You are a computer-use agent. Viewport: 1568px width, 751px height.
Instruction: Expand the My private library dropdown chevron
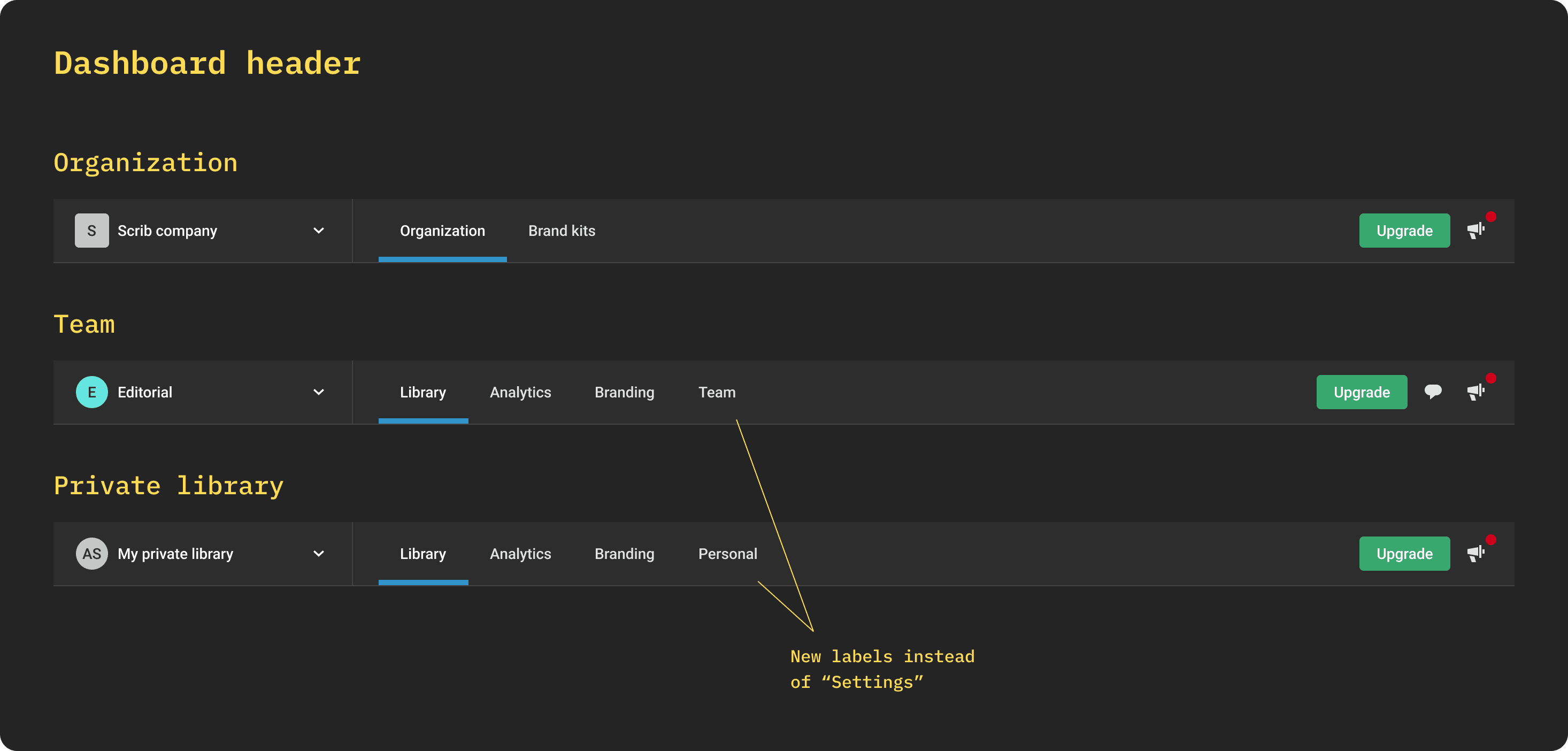[318, 554]
